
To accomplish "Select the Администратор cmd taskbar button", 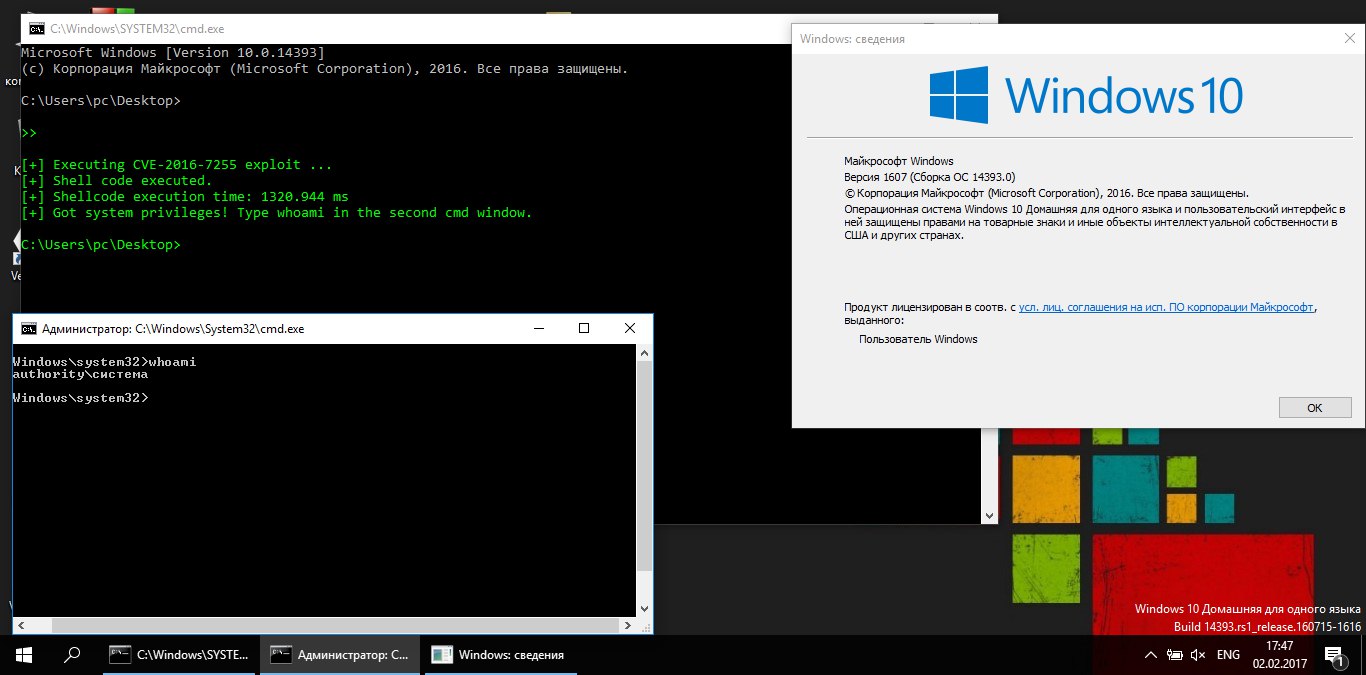I will [340, 655].
